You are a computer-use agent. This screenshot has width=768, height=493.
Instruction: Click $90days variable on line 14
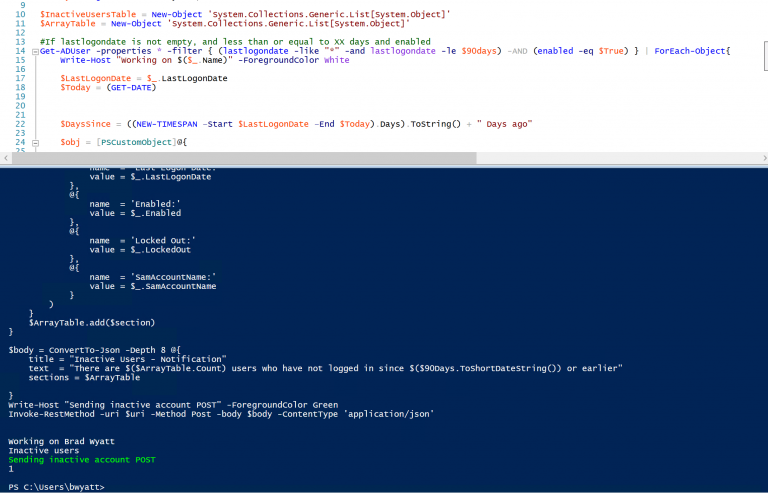(479, 51)
